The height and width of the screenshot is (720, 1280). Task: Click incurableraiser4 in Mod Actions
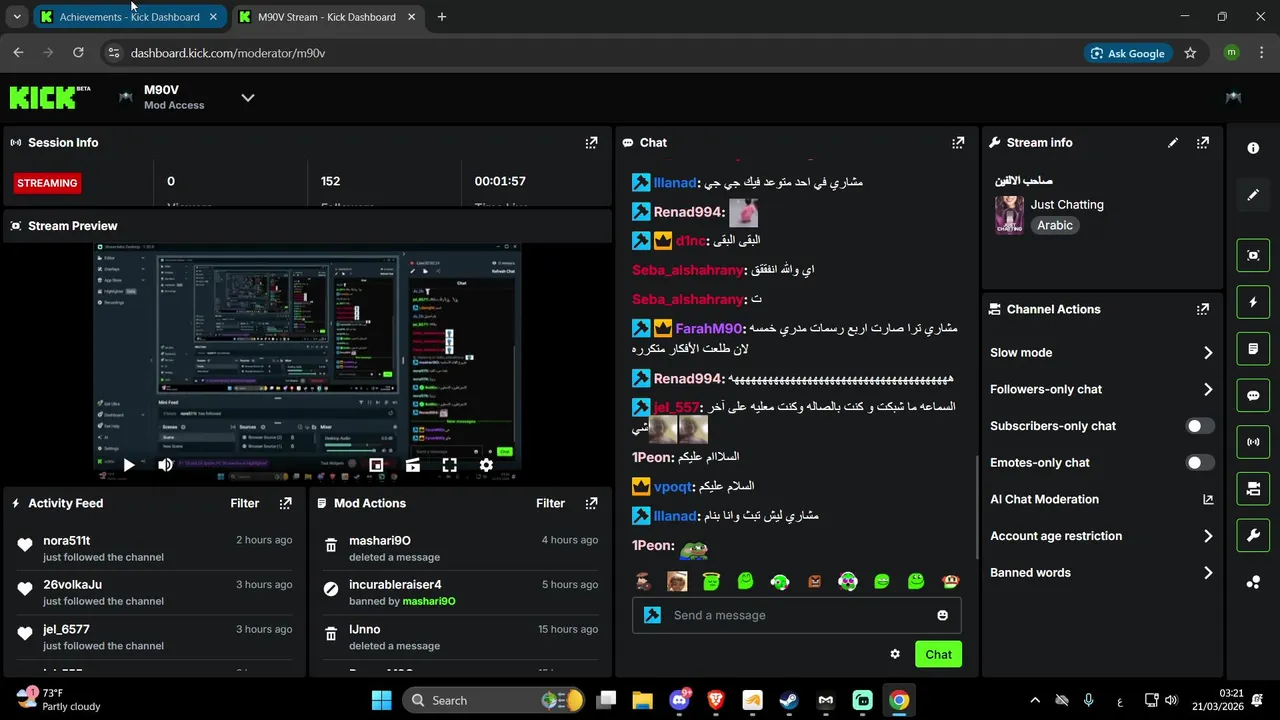click(x=395, y=585)
